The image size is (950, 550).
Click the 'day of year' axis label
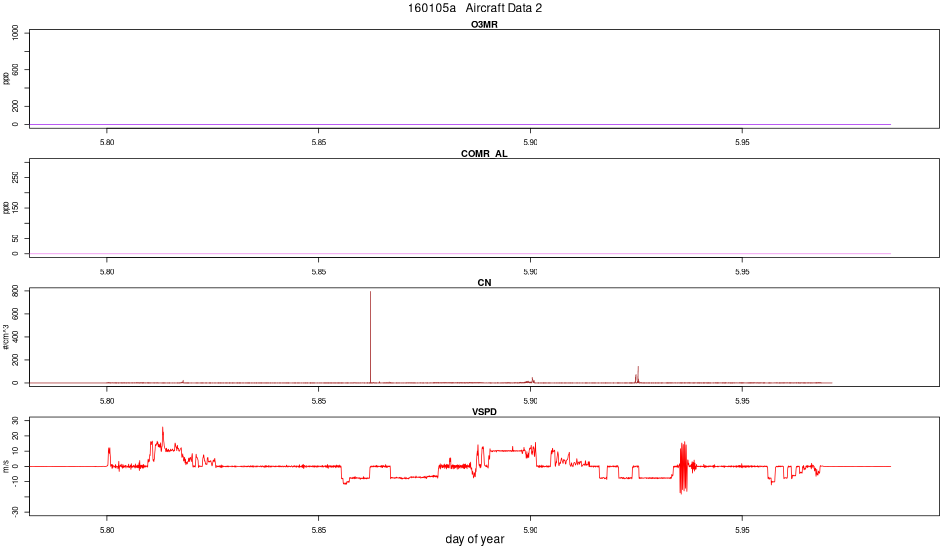click(474, 539)
